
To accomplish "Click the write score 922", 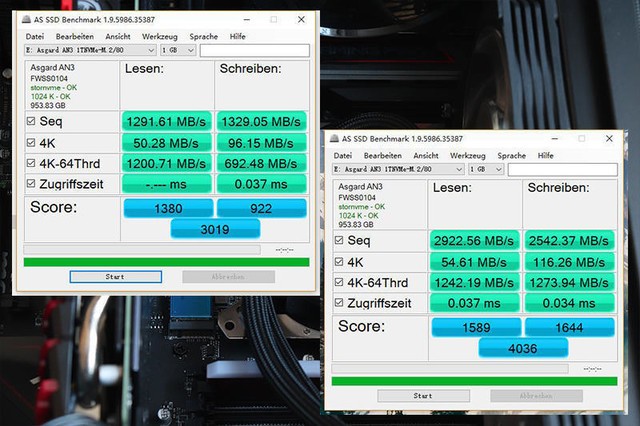I will pos(261,208).
